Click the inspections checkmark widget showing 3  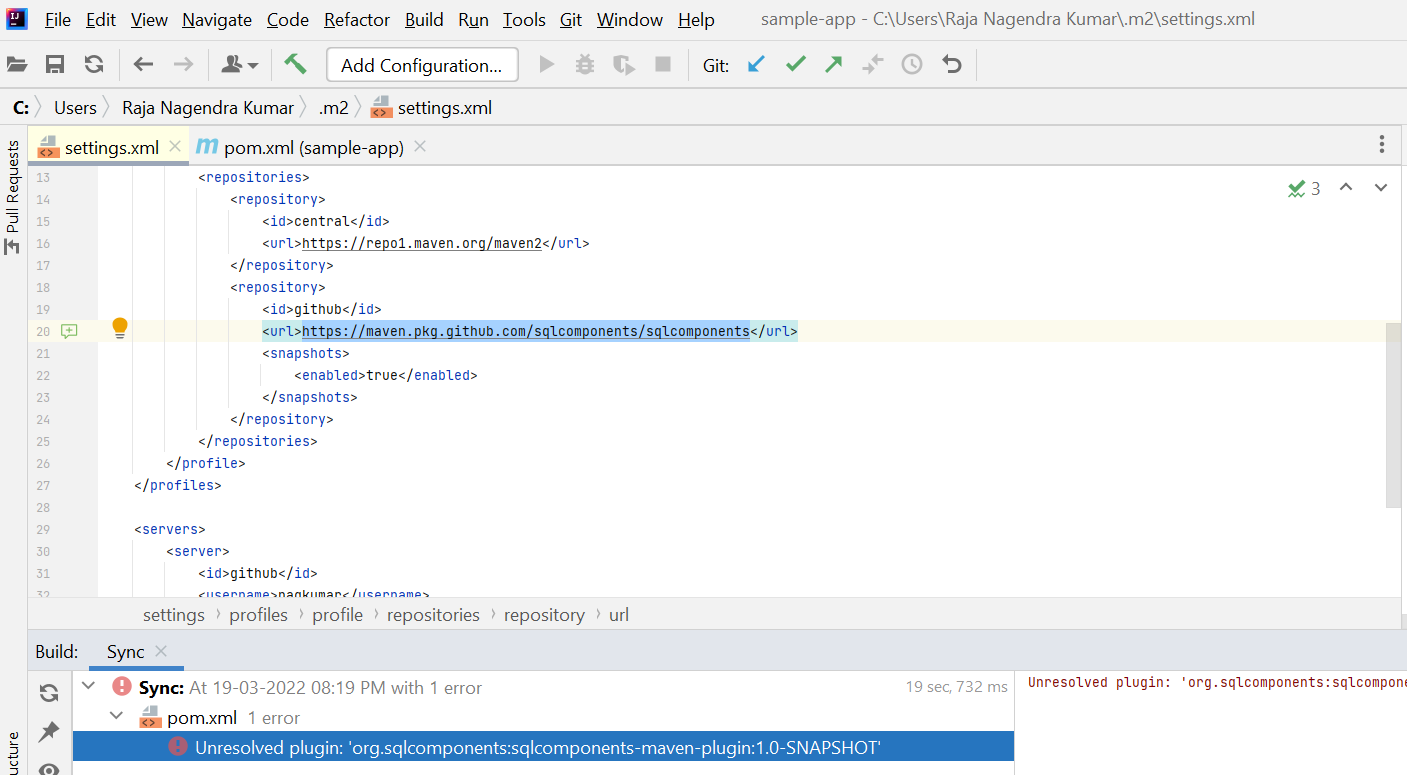[1304, 188]
